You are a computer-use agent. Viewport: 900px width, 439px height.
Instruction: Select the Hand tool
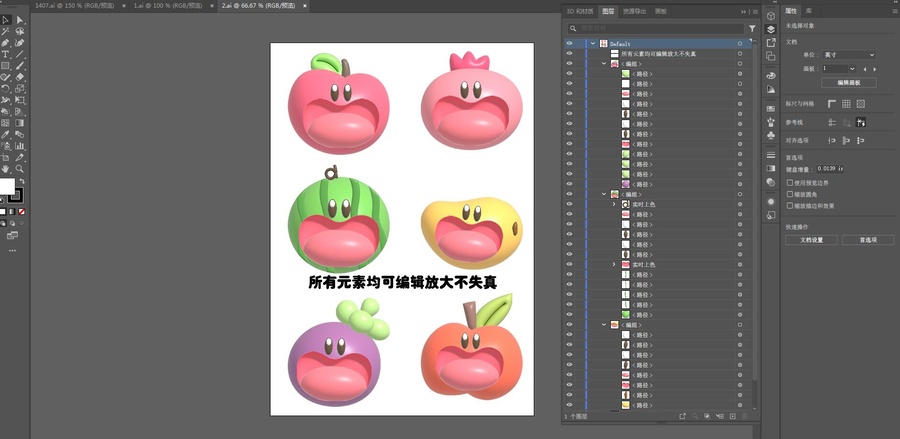5,169
